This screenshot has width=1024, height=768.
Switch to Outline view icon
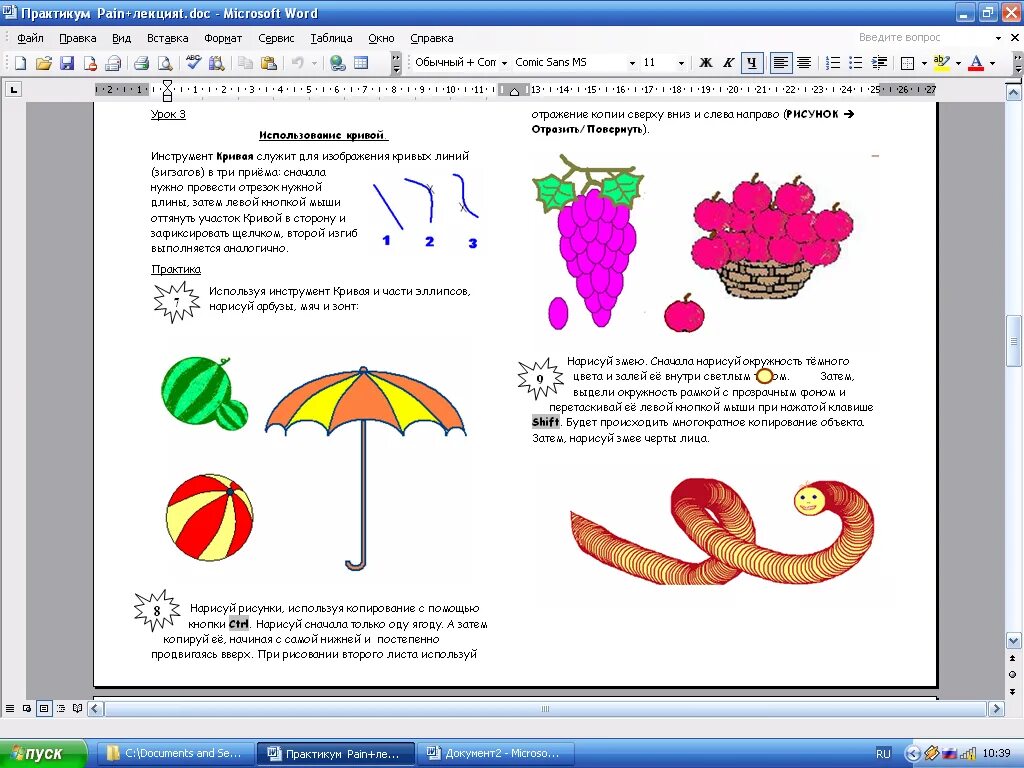tap(61, 709)
